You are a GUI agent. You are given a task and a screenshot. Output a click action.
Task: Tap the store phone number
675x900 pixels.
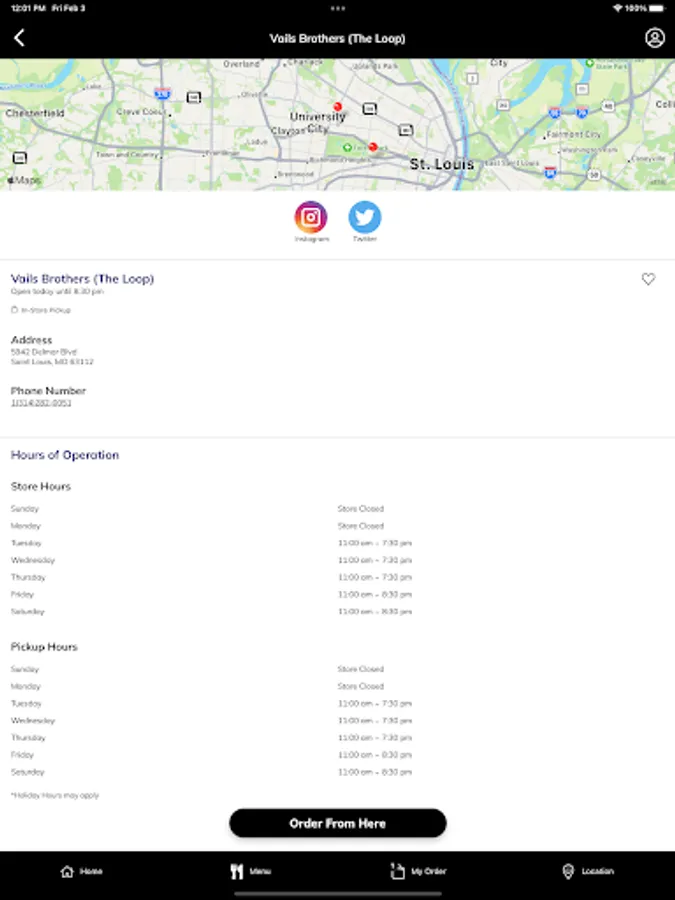click(41, 403)
